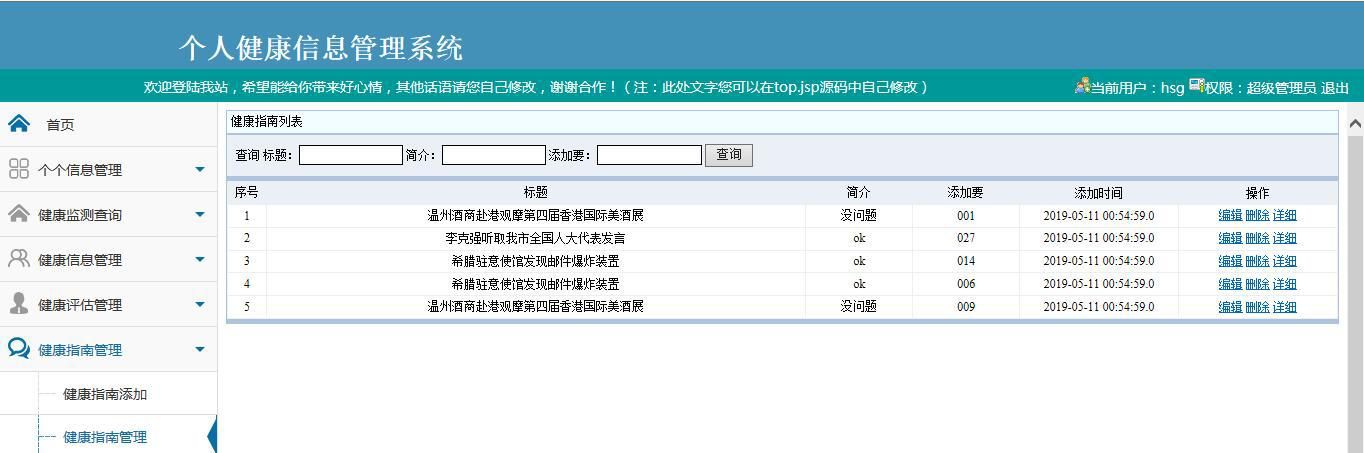Focus the 简介 search input field
The image size is (1364, 453).
pos(494,155)
